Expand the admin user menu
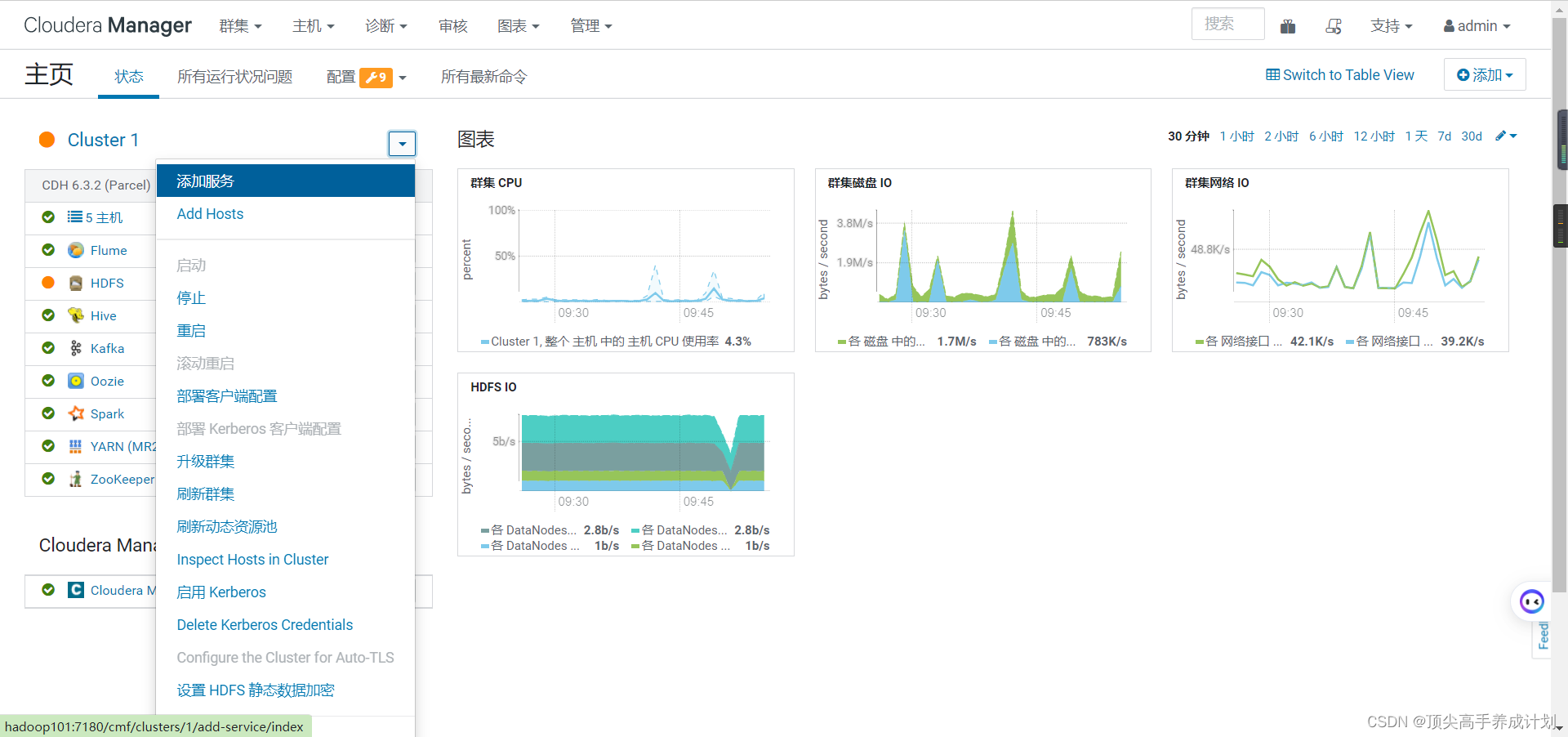Screen dimensions: 1568x737 pos(1477,26)
